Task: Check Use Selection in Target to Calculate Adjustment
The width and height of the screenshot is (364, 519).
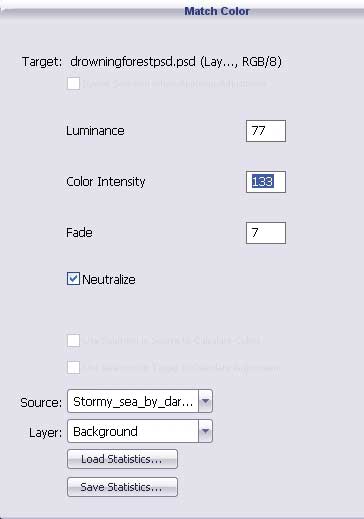Action: click(x=73, y=368)
